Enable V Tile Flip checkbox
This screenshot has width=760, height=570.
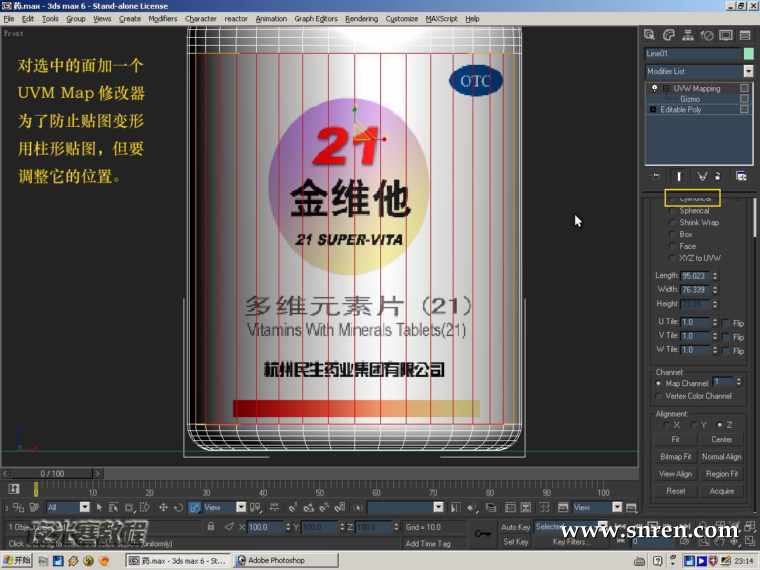pos(726,337)
